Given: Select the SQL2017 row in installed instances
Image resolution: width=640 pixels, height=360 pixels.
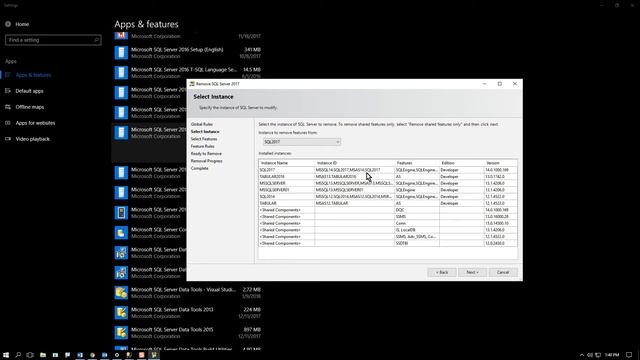Looking at the screenshot, I should point(388,170).
